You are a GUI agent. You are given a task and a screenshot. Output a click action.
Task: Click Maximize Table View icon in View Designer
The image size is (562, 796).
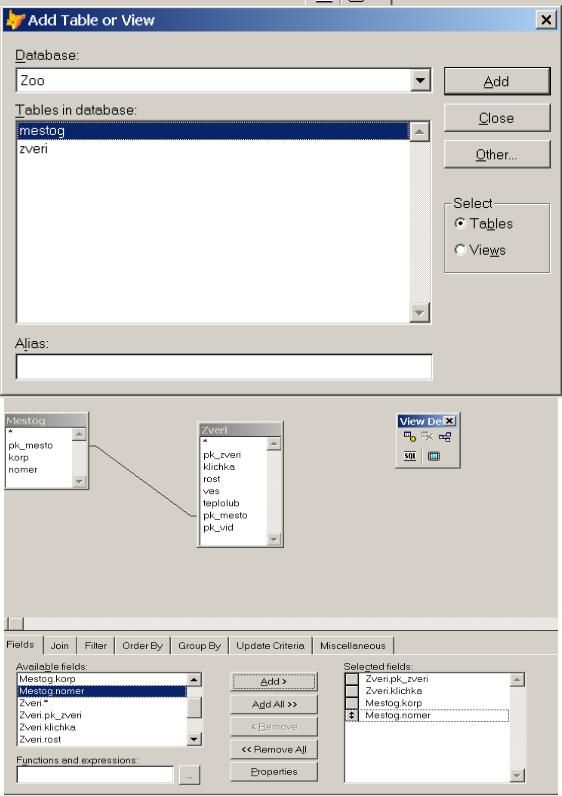(x=434, y=456)
